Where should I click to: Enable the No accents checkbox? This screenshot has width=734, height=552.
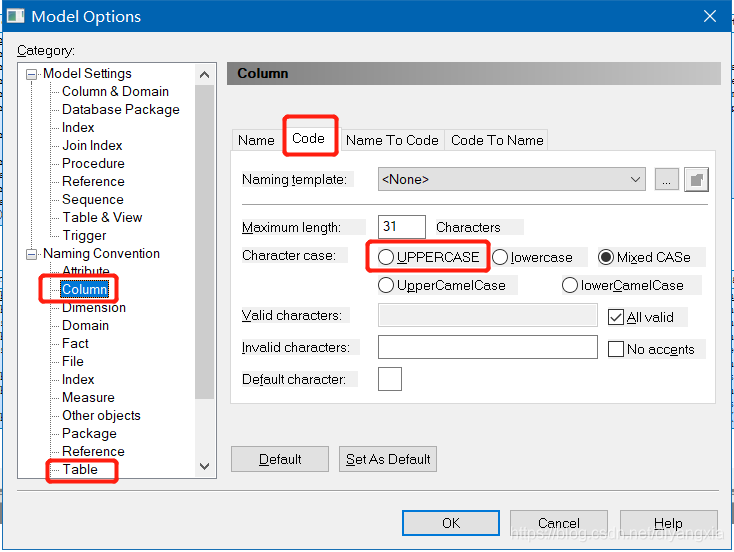[x=616, y=349]
